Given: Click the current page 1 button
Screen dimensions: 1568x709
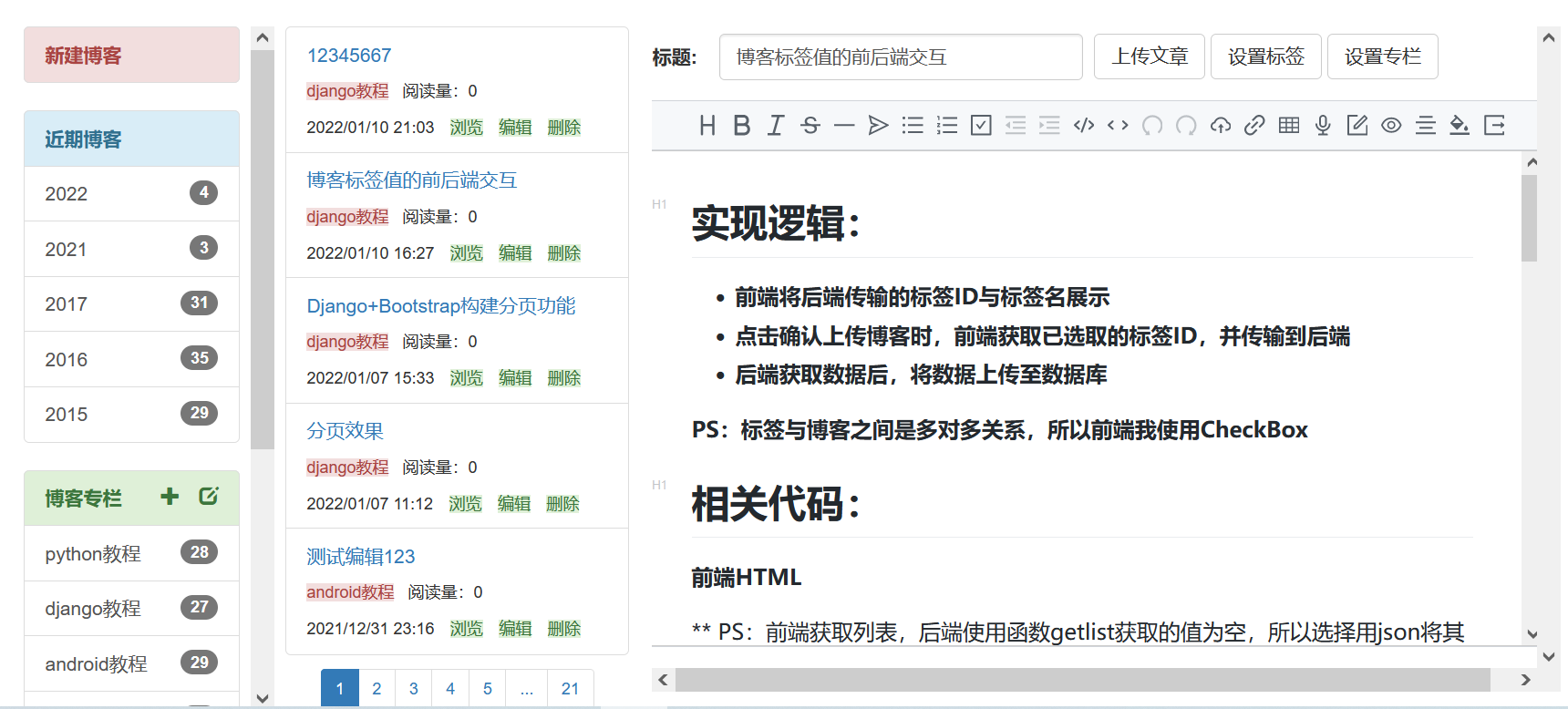Looking at the screenshot, I should pos(340,688).
